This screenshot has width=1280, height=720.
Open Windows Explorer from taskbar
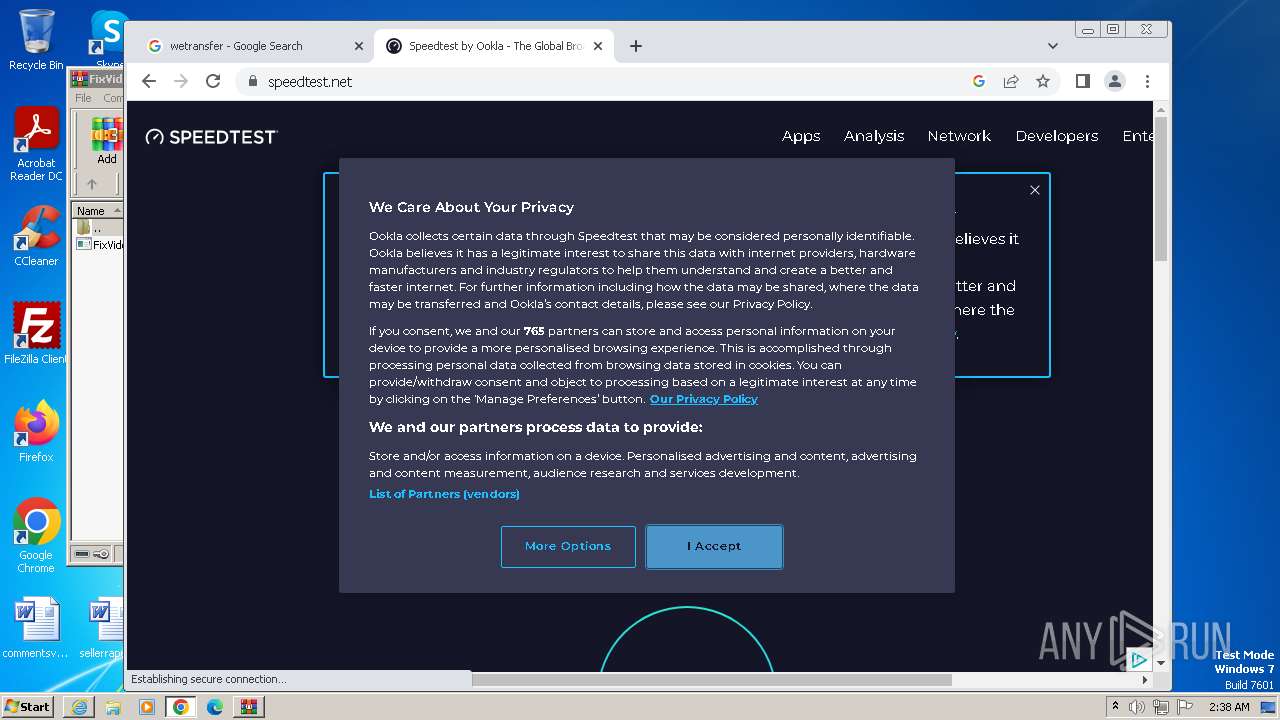coord(113,707)
